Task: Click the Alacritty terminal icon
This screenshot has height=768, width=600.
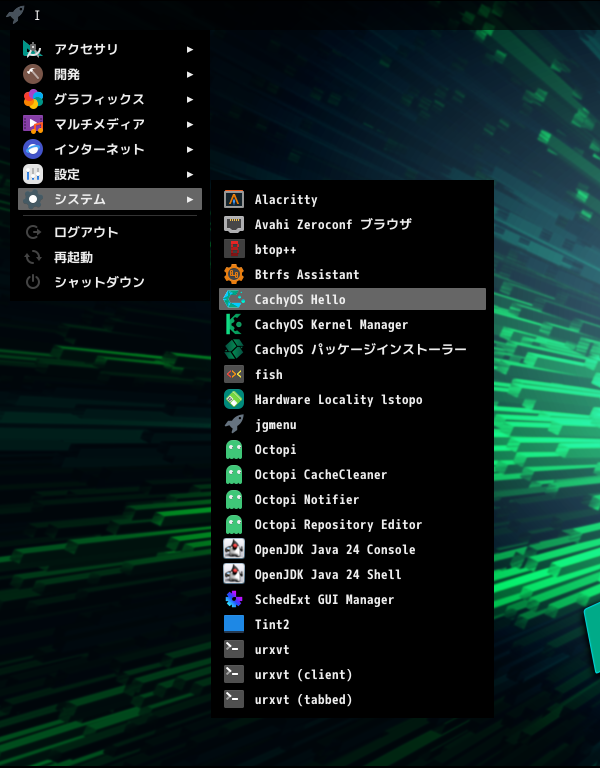Action: point(234,199)
